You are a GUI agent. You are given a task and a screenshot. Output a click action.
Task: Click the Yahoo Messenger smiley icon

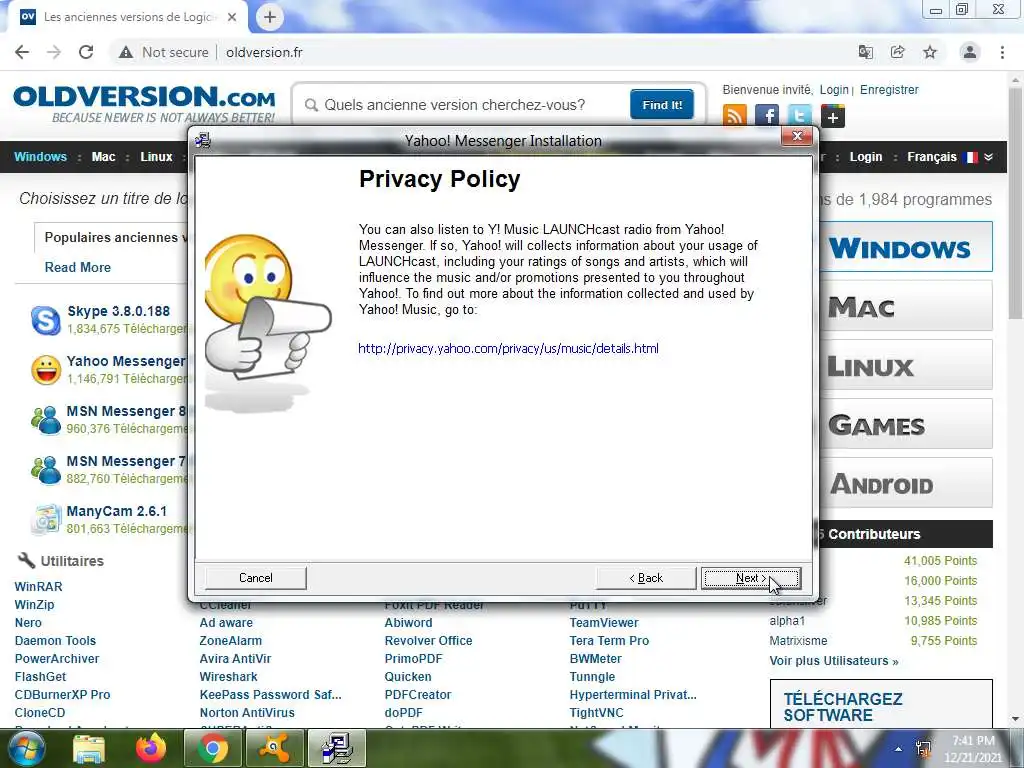click(x=46, y=370)
